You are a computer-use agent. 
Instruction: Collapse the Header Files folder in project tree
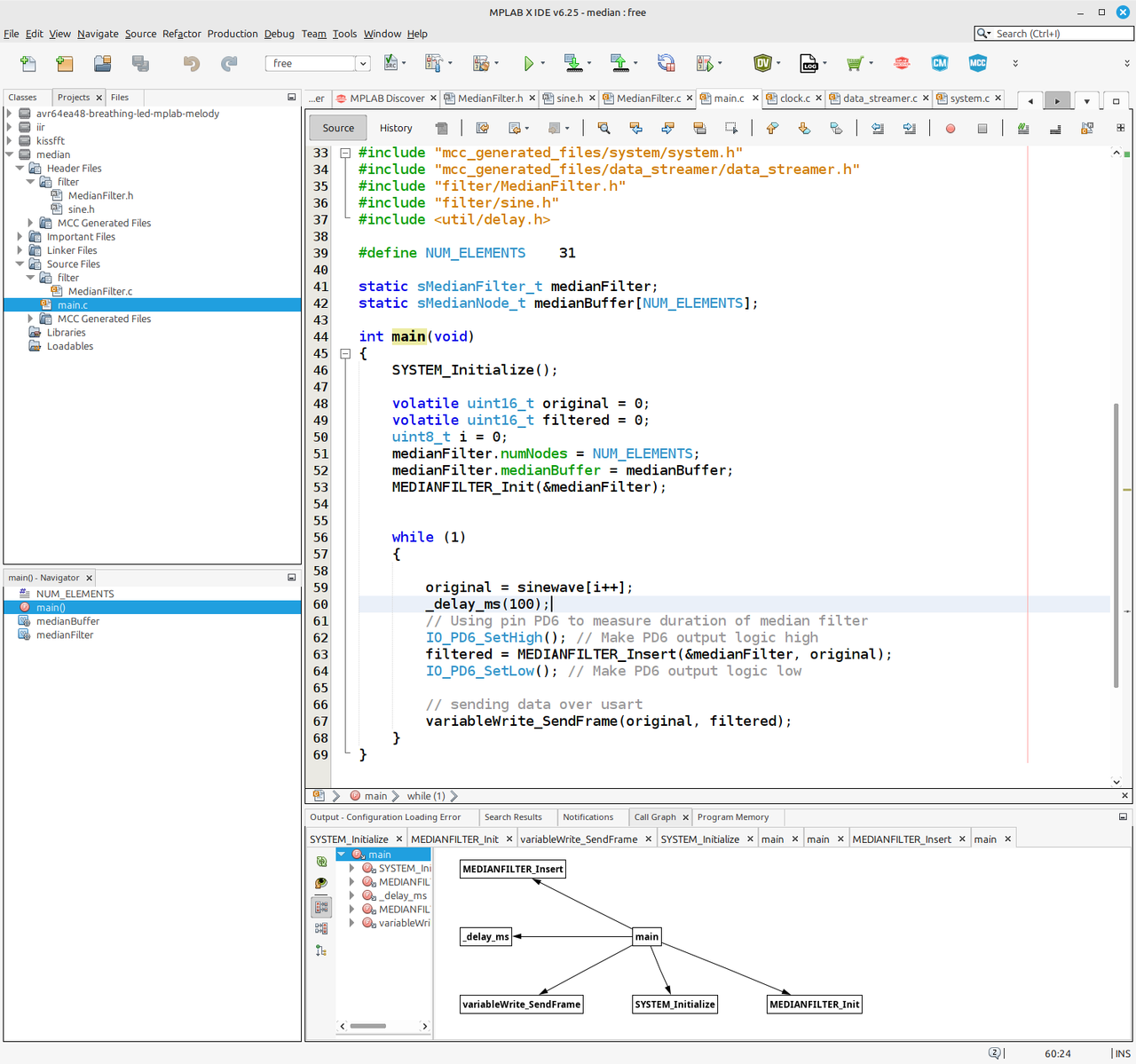tap(20, 169)
